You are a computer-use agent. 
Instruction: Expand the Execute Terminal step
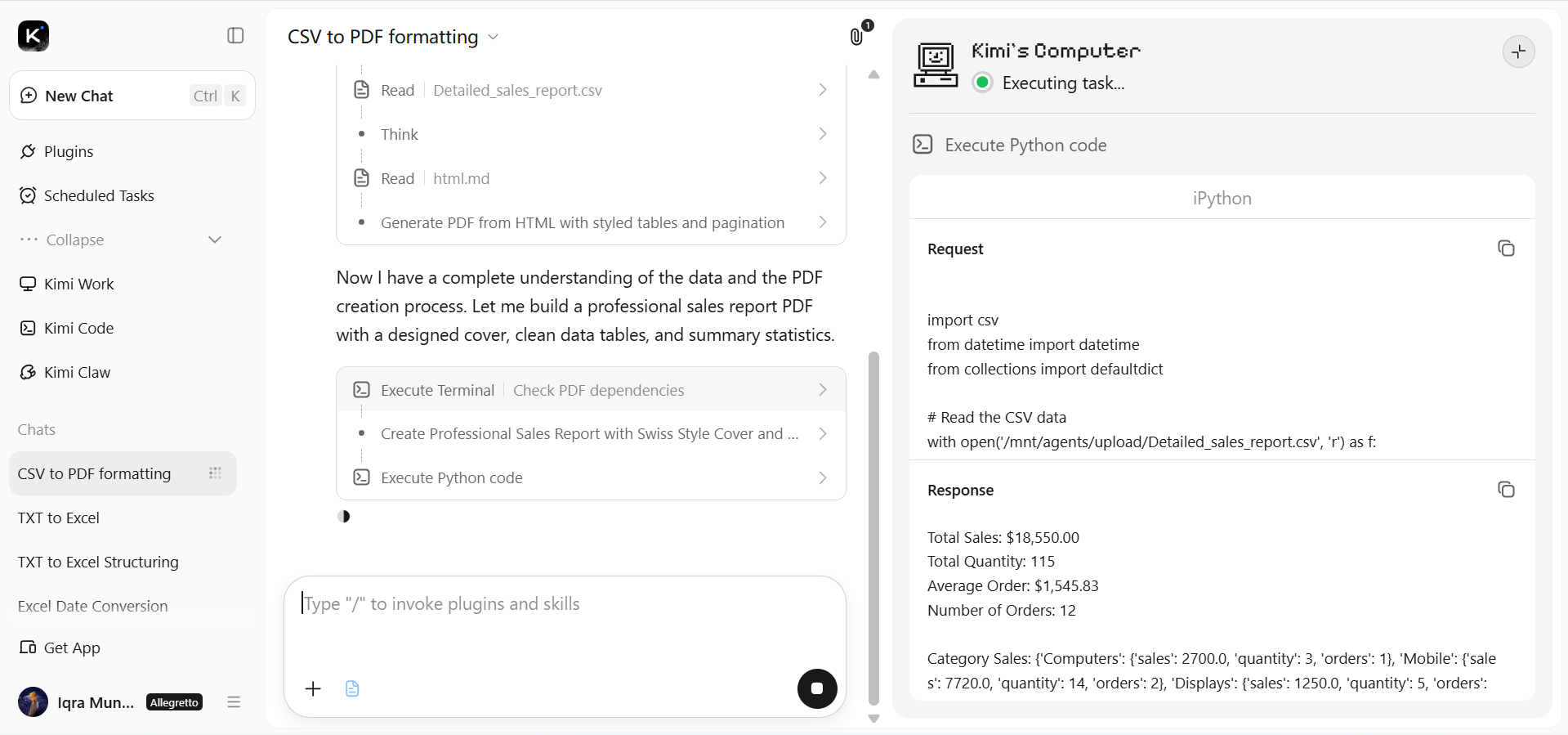(592, 390)
